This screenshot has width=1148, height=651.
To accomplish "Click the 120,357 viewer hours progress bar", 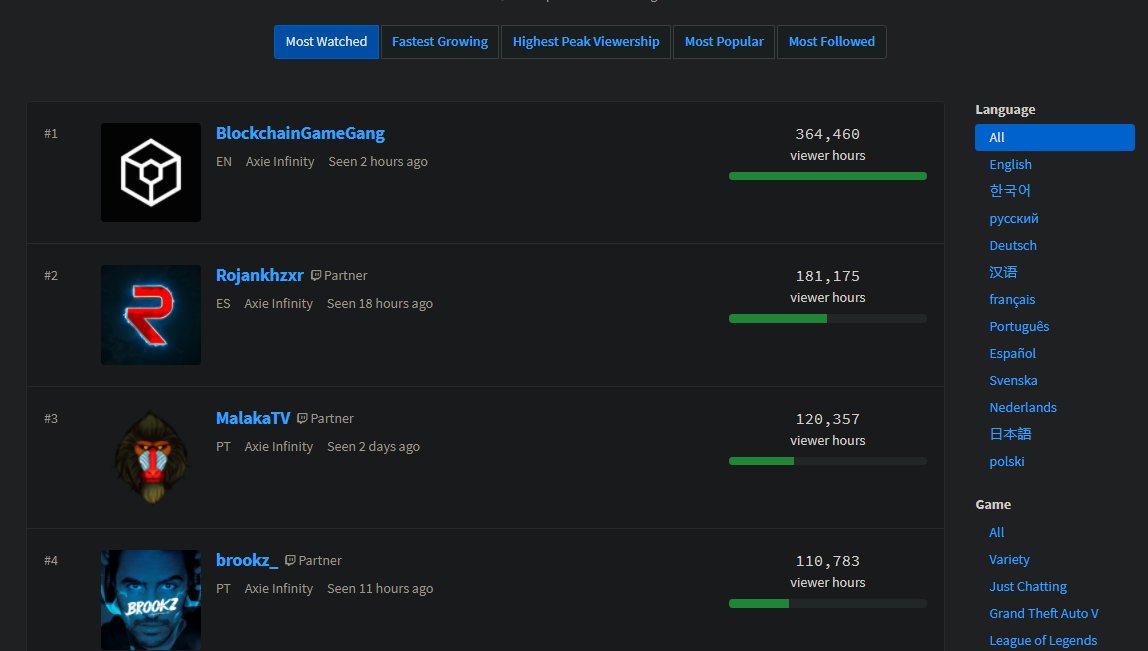I will (827, 461).
